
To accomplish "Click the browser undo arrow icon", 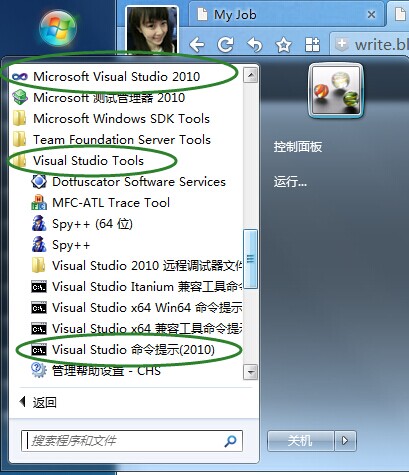I will (x=255, y=45).
